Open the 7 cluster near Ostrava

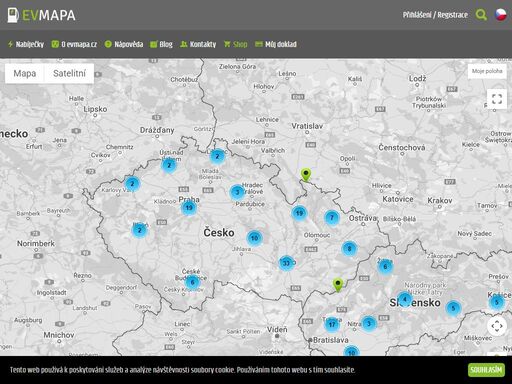coord(332,218)
